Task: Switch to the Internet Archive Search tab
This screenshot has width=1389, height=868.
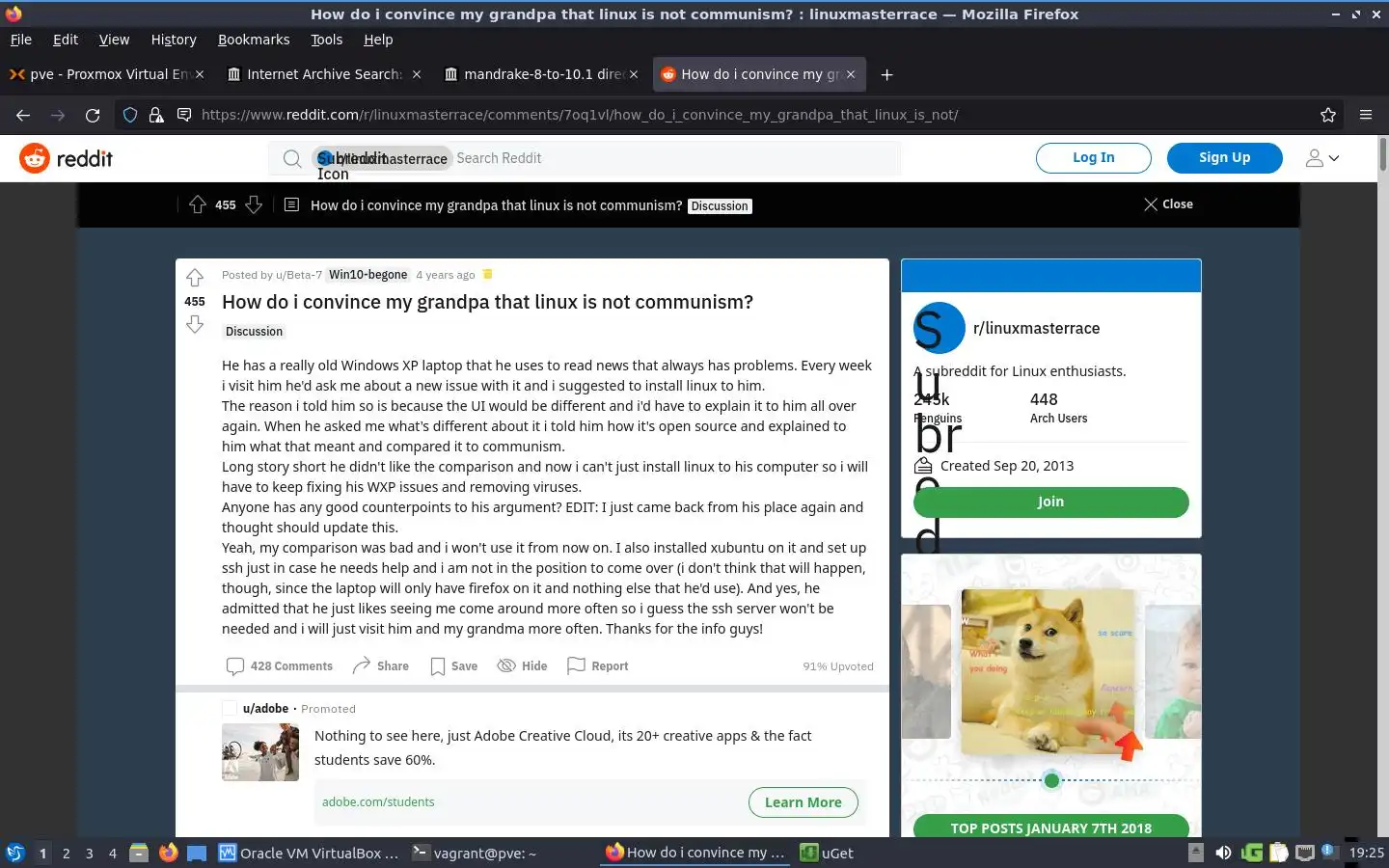Action: [324, 74]
